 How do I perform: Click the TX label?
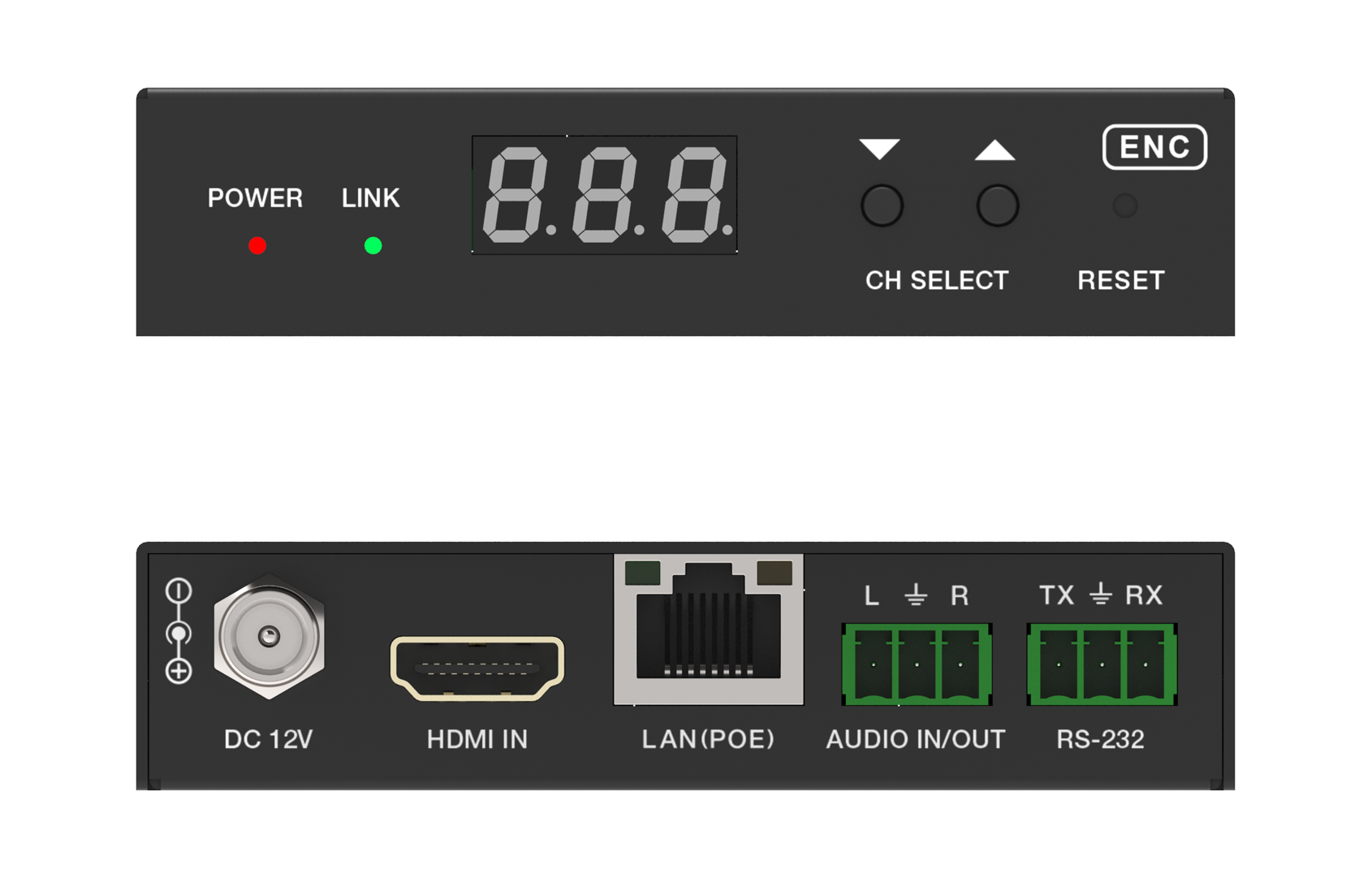1057,595
